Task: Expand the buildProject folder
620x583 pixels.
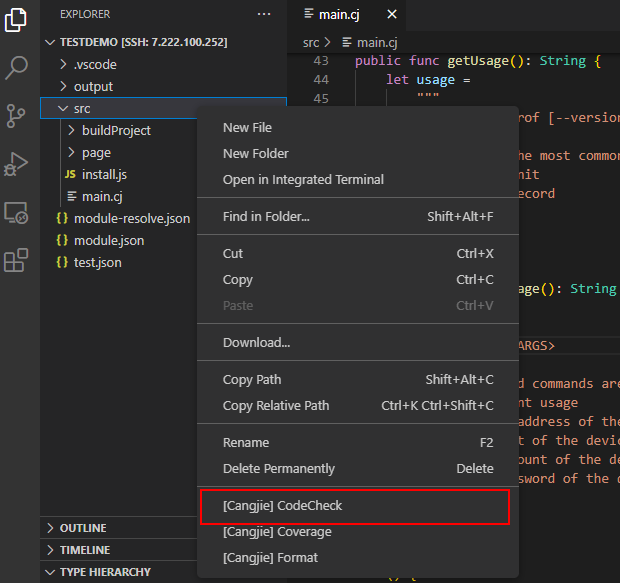Action: click(x=116, y=131)
